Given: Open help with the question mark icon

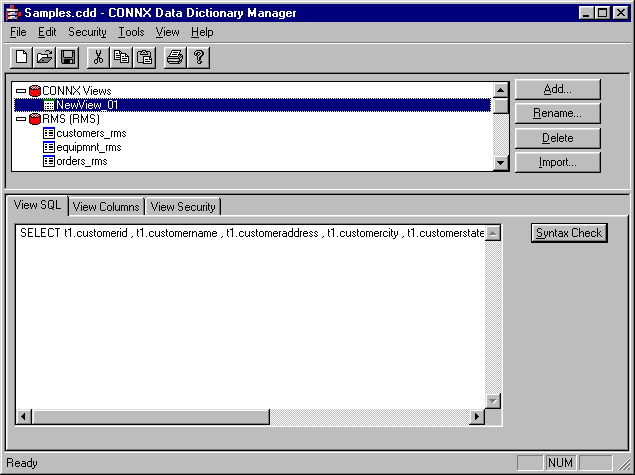Looking at the screenshot, I should pos(198,57).
